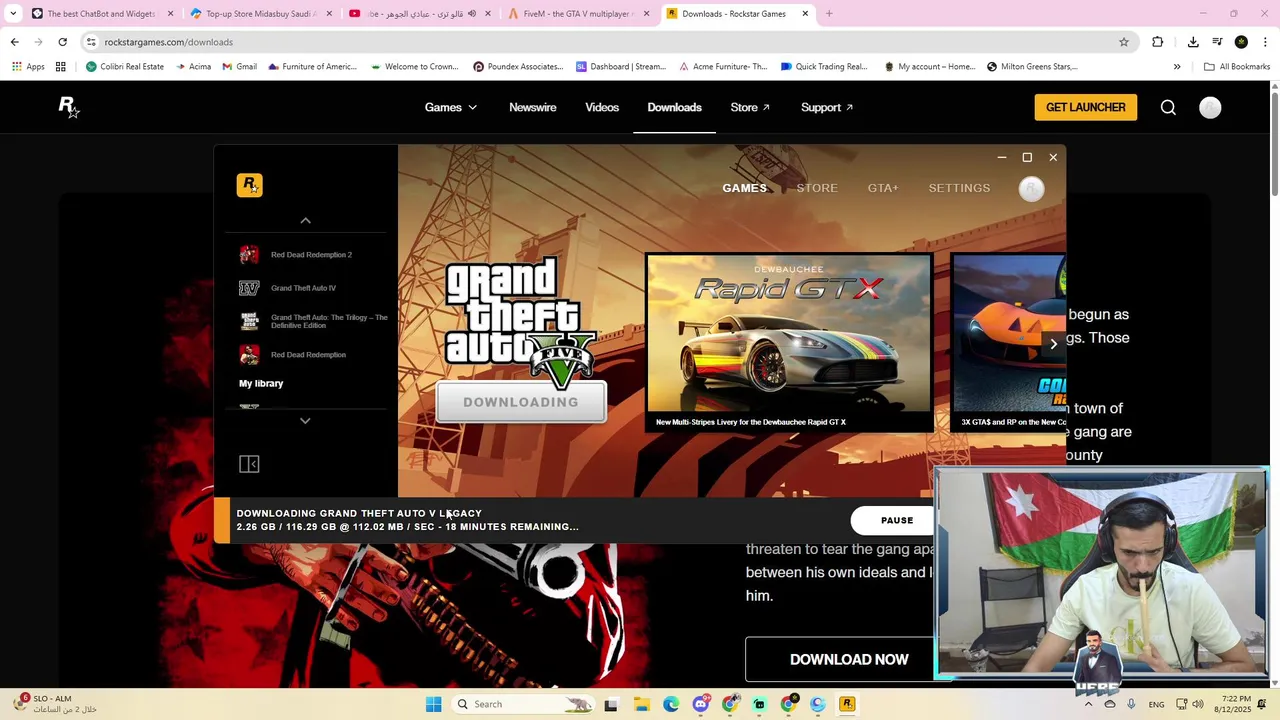
Task: Open Windows Start menu
Action: [x=433, y=704]
